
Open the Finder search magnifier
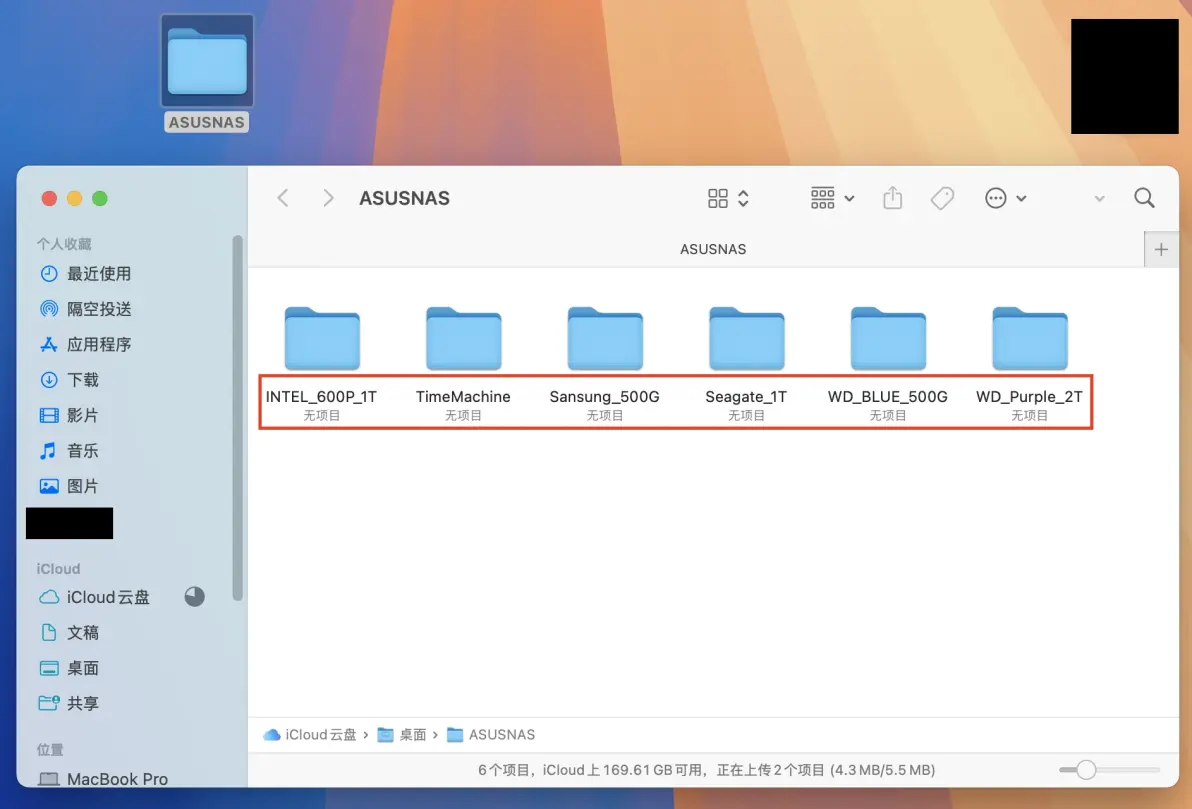[1144, 198]
